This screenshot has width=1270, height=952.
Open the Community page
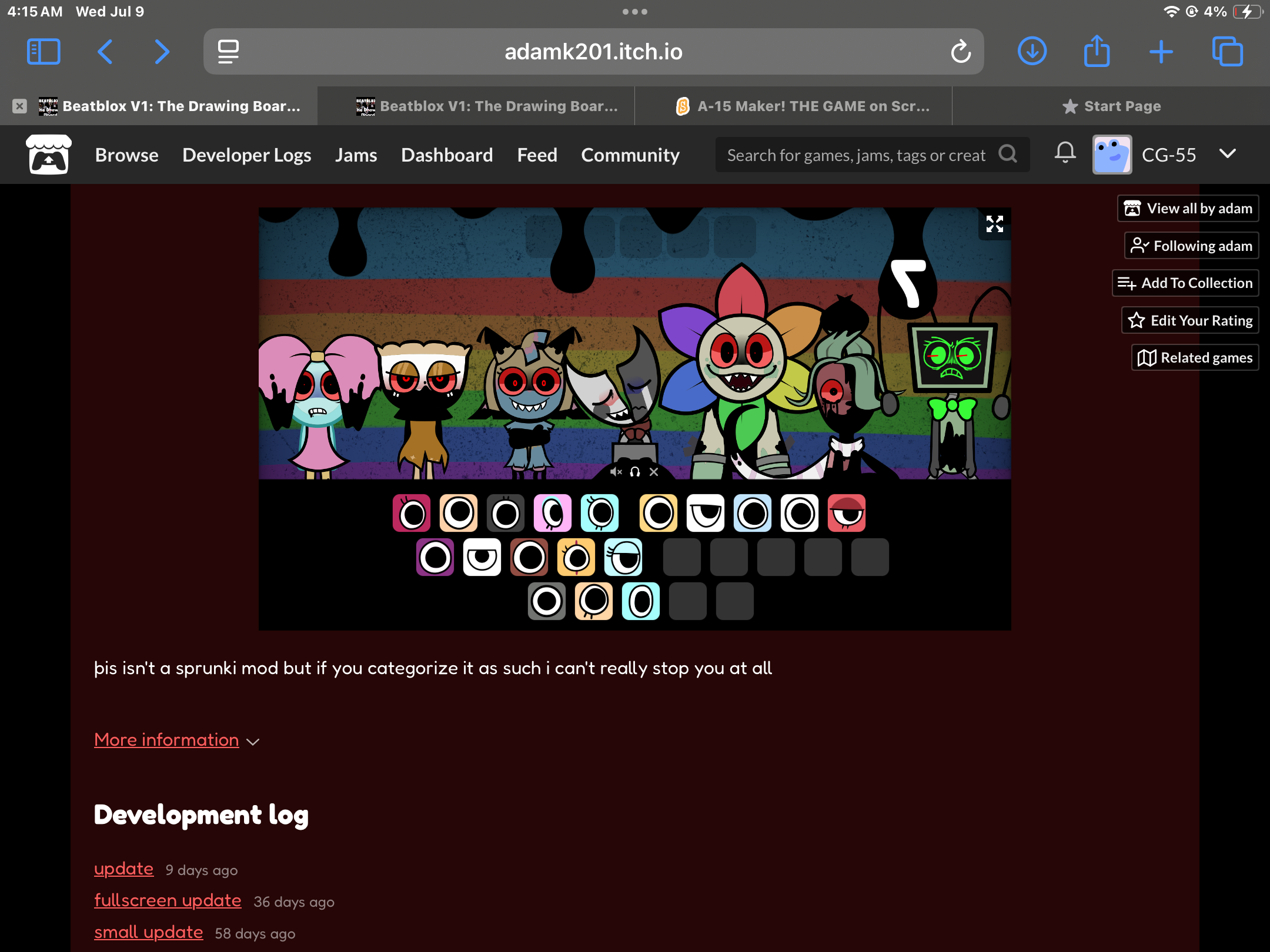pyautogui.click(x=630, y=155)
